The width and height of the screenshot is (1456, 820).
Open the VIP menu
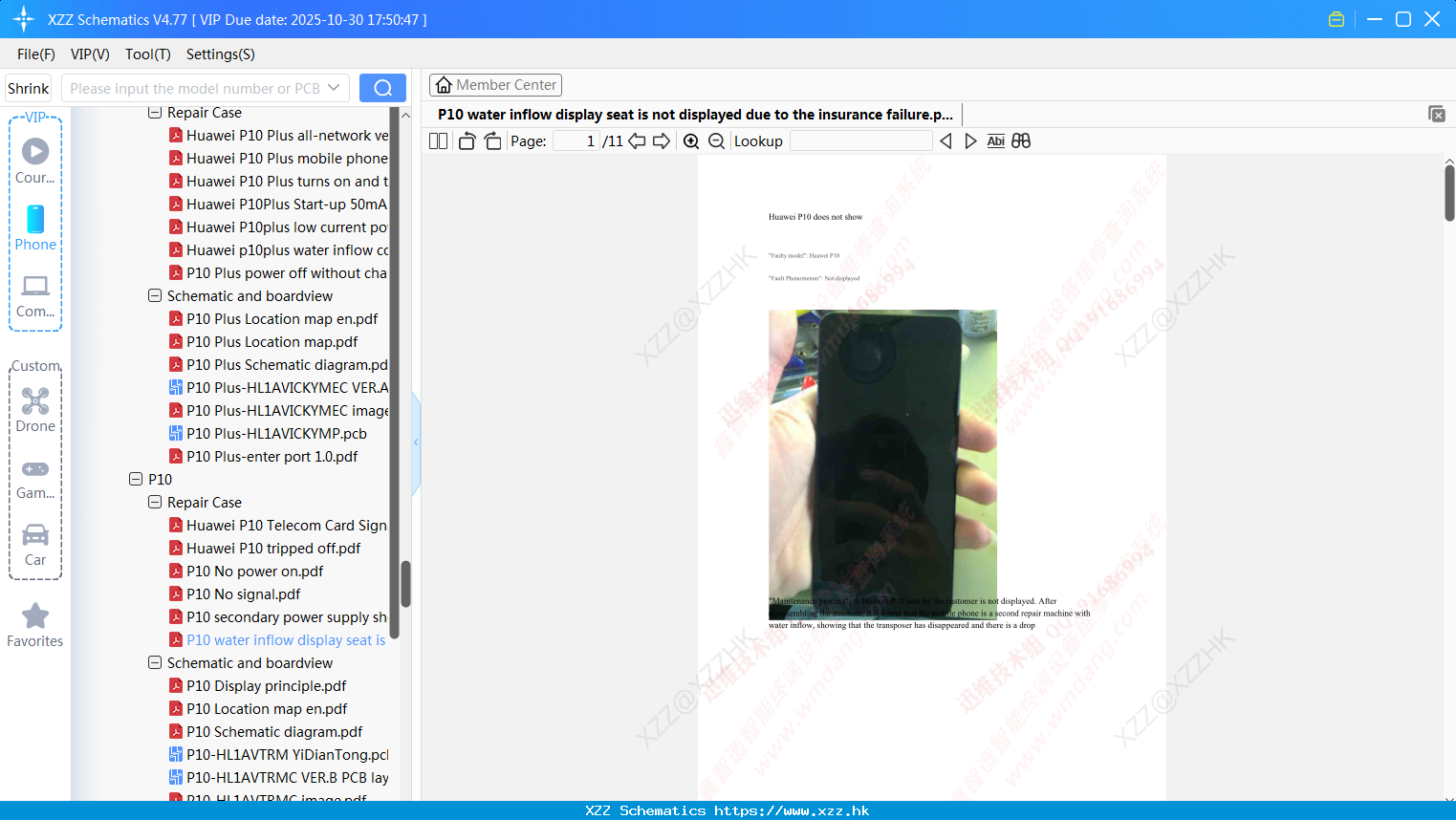pyautogui.click(x=90, y=54)
